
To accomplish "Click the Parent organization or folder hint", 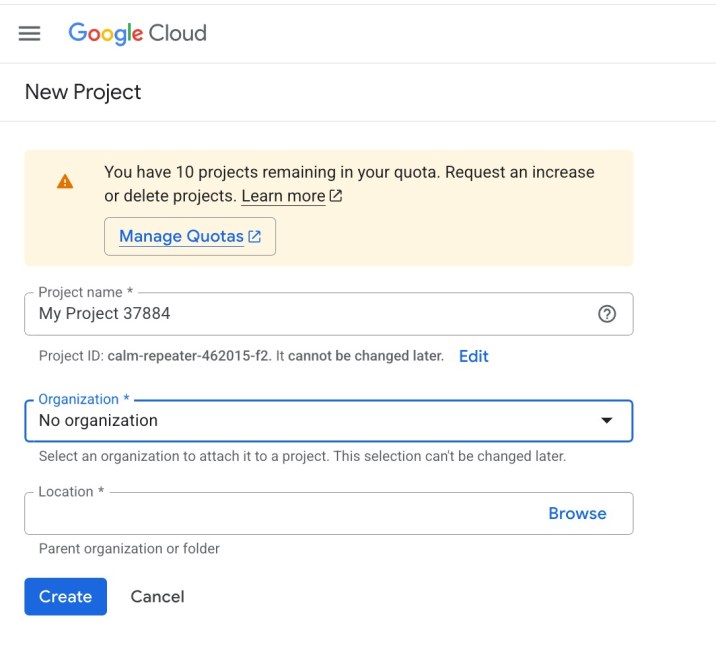I will click(x=129, y=549).
